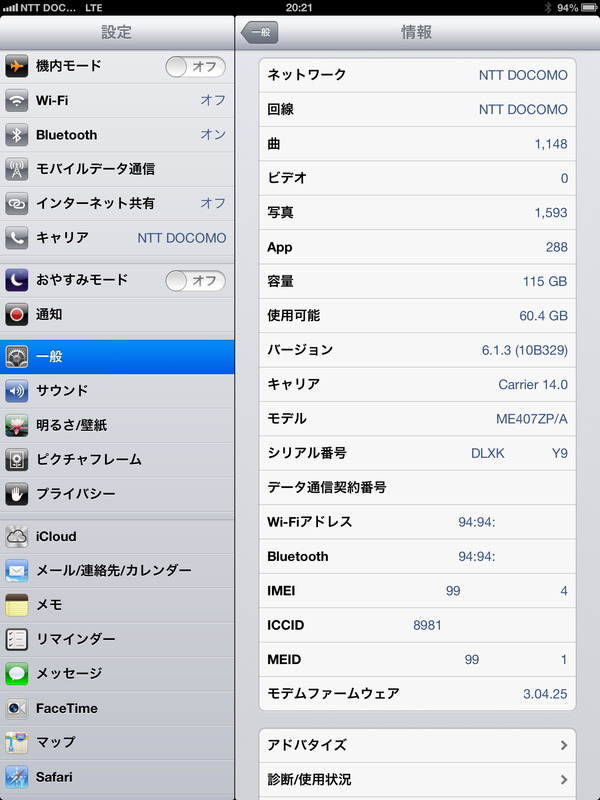600x800 pixels.
Task: Tap the Internet sharing chain icon
Action: pyautogui.click(x=16, y=204)
